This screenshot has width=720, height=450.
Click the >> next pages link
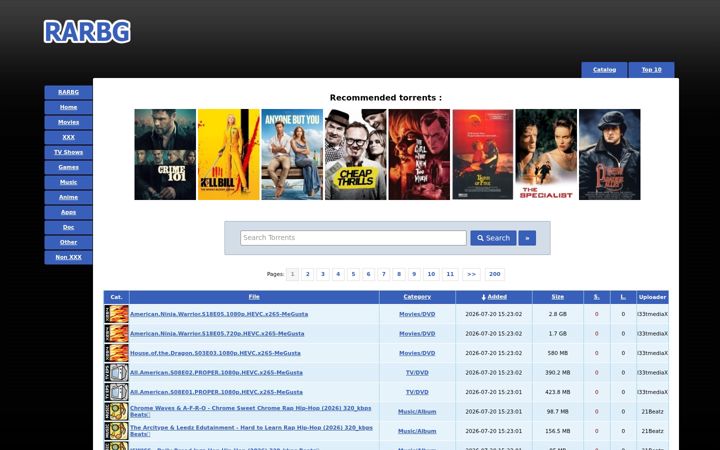pyautogui.click(x=472, y=274)
